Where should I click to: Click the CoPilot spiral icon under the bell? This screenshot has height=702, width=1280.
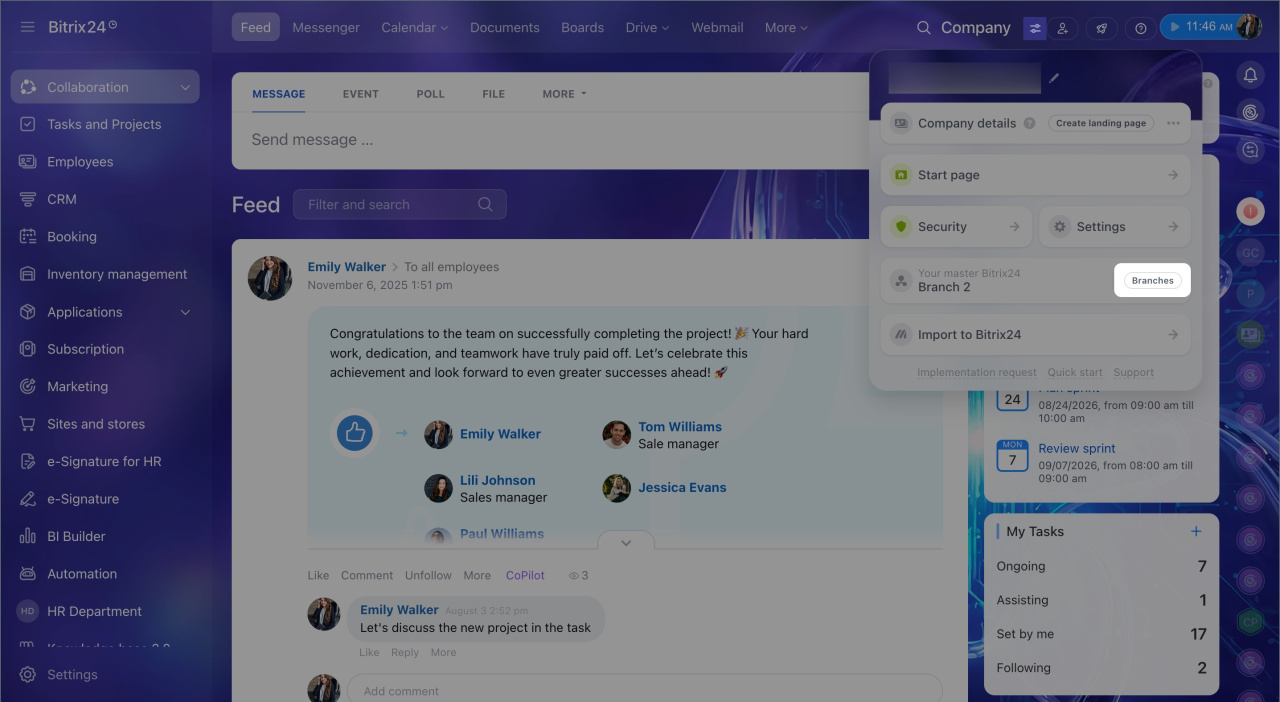click(x=1250, y=112)
